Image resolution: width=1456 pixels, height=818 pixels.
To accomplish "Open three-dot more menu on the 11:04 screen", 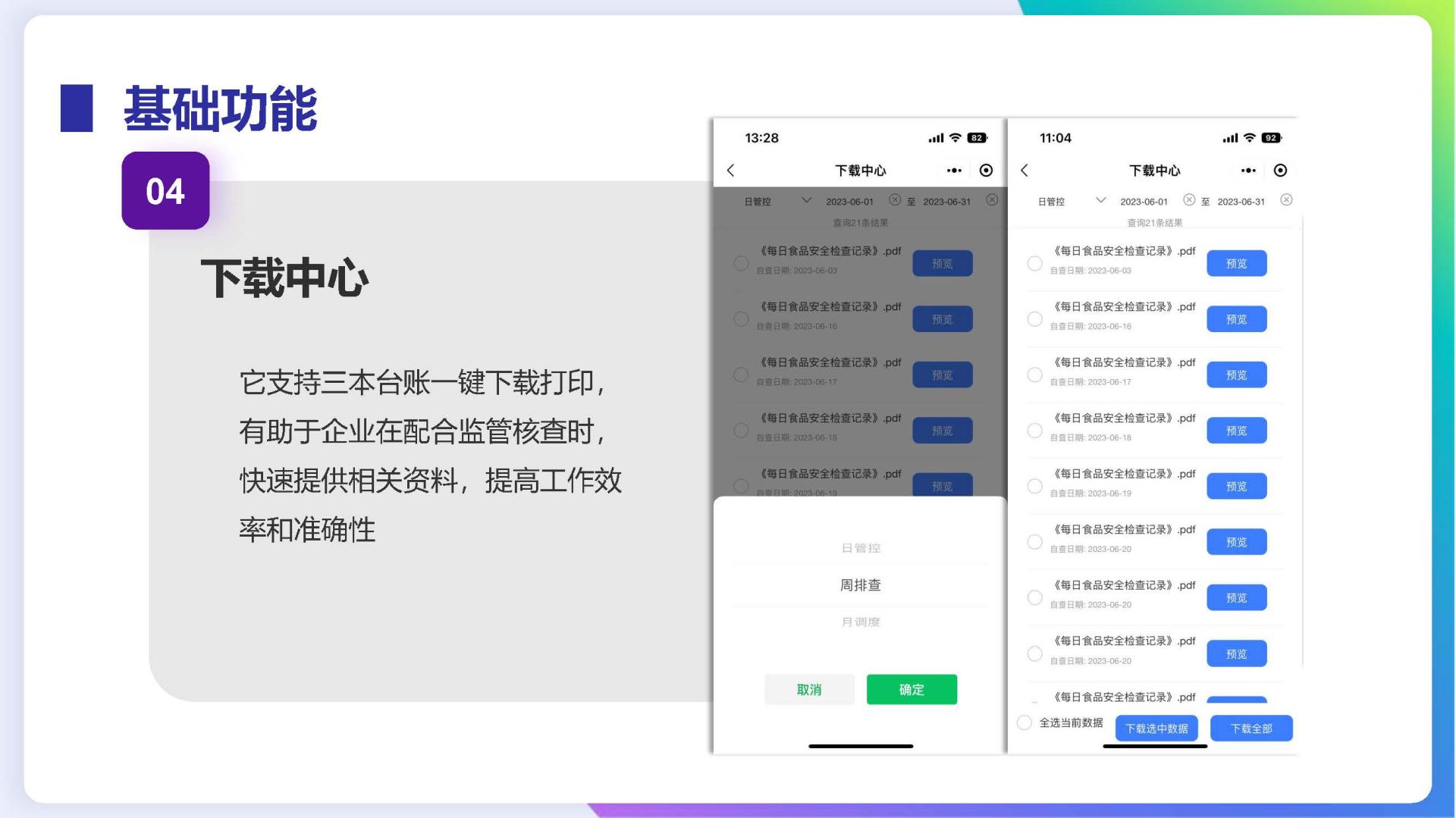I will pos(1248,171).
